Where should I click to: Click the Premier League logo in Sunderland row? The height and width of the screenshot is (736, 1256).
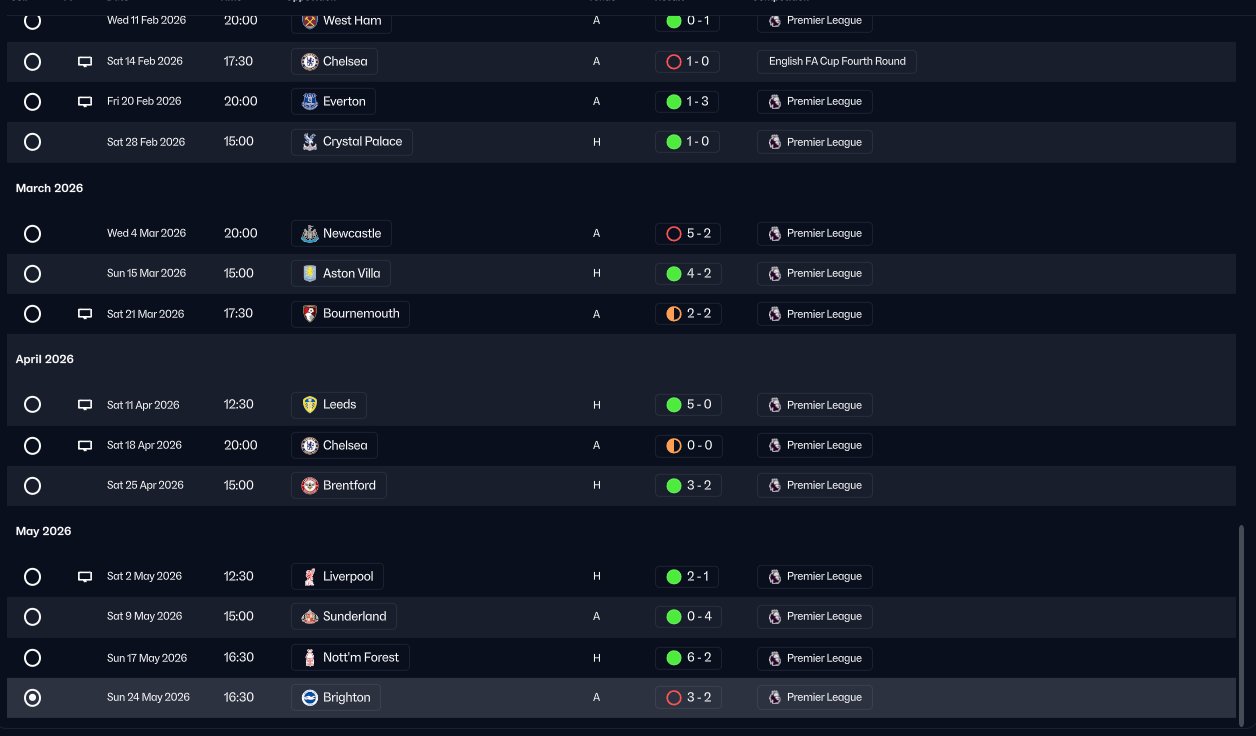(x=775, y=616)
